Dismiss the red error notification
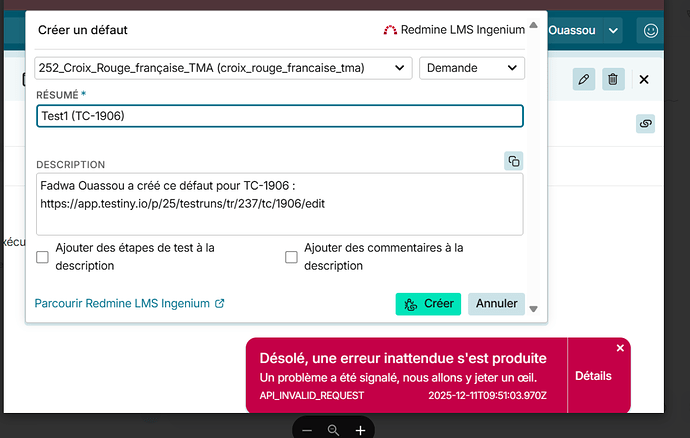 click(x=620, y=348)
